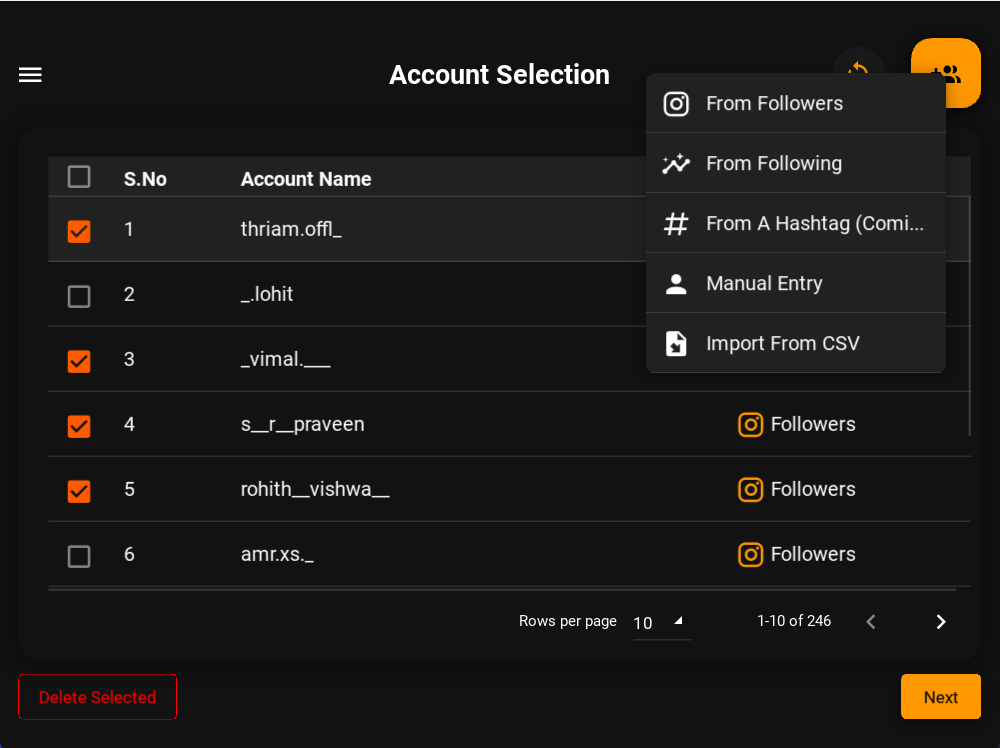
Task: Click the orange add-accounts icon top right
Action: point(945,73)
